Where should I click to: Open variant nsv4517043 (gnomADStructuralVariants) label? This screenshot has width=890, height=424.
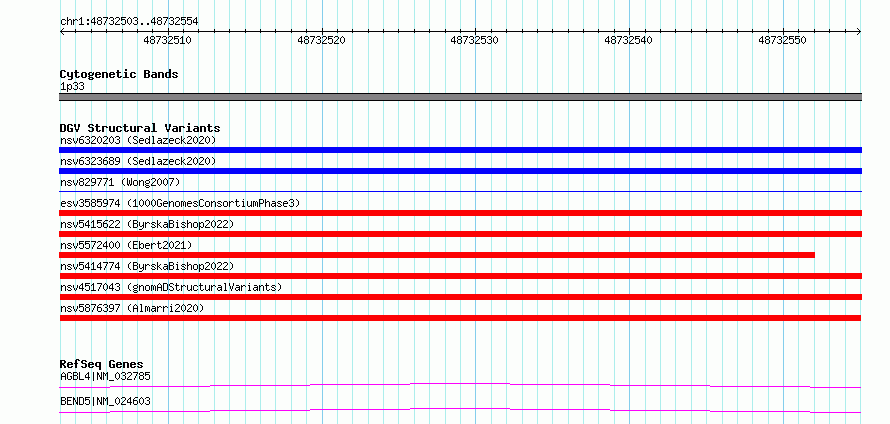tap(171, 287)
